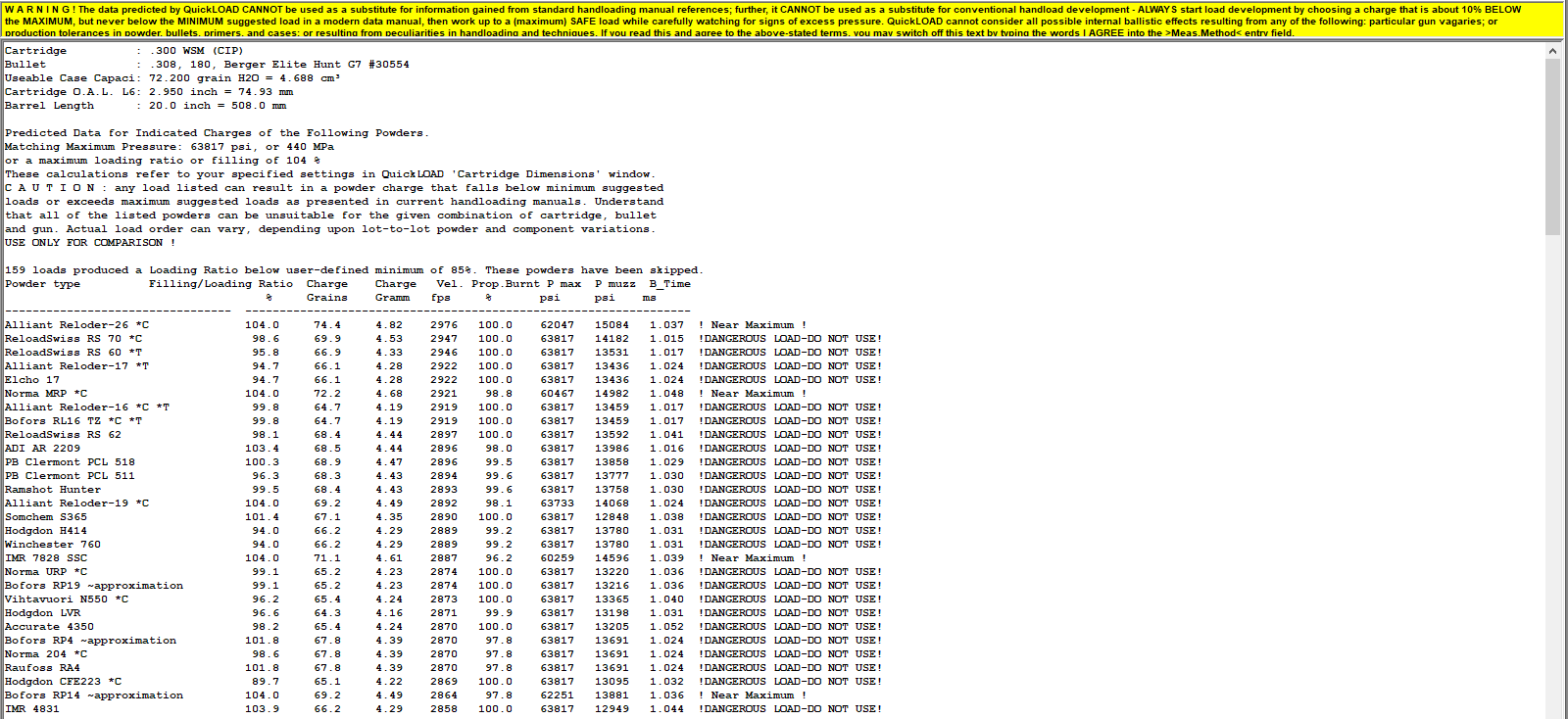Click the P max column header
Image resolution: width=1568 pixels, height=719 pixels.
pyautogui.click(x=563, y=284)
